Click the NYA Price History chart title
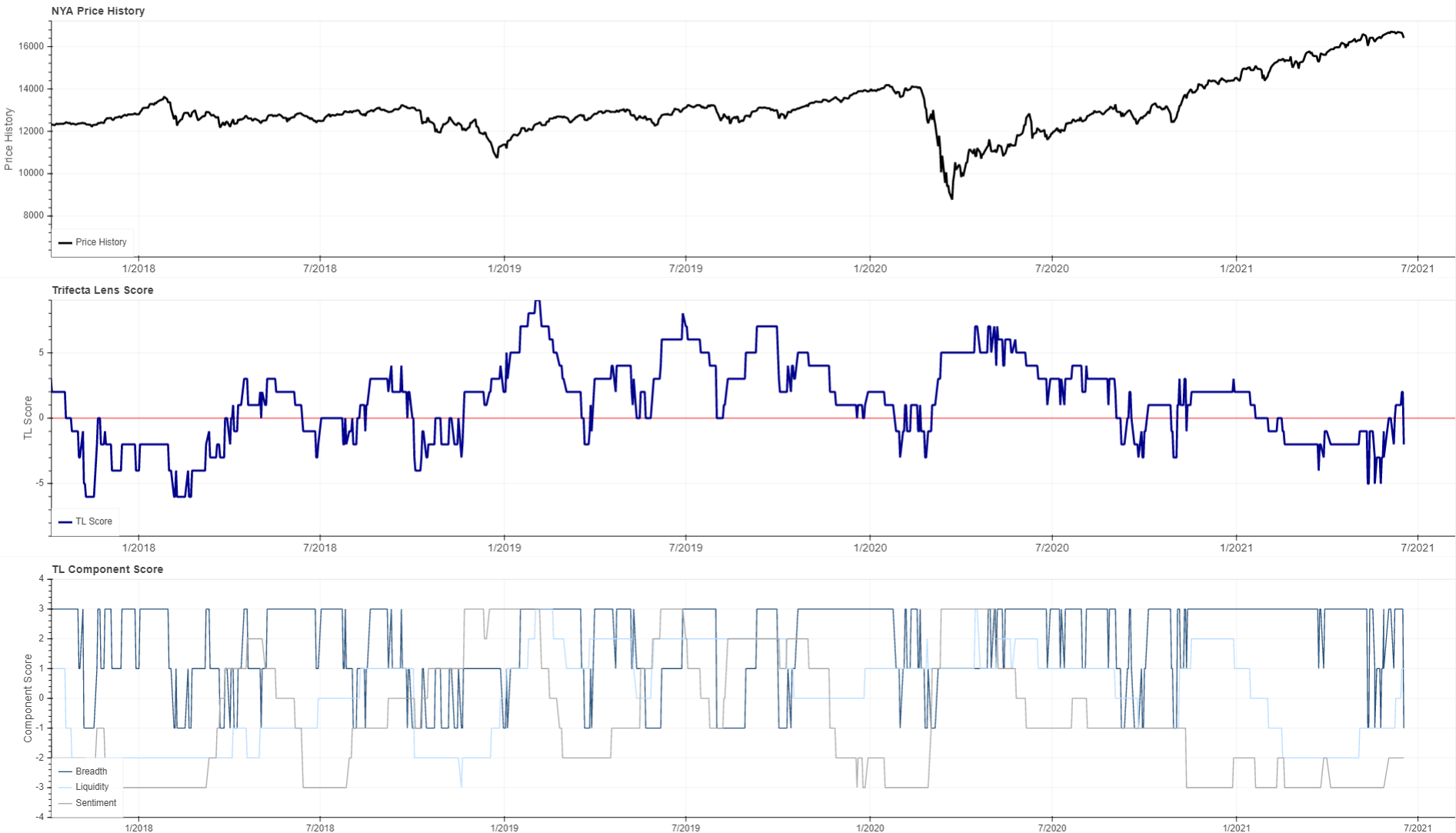 click(97, 11)
